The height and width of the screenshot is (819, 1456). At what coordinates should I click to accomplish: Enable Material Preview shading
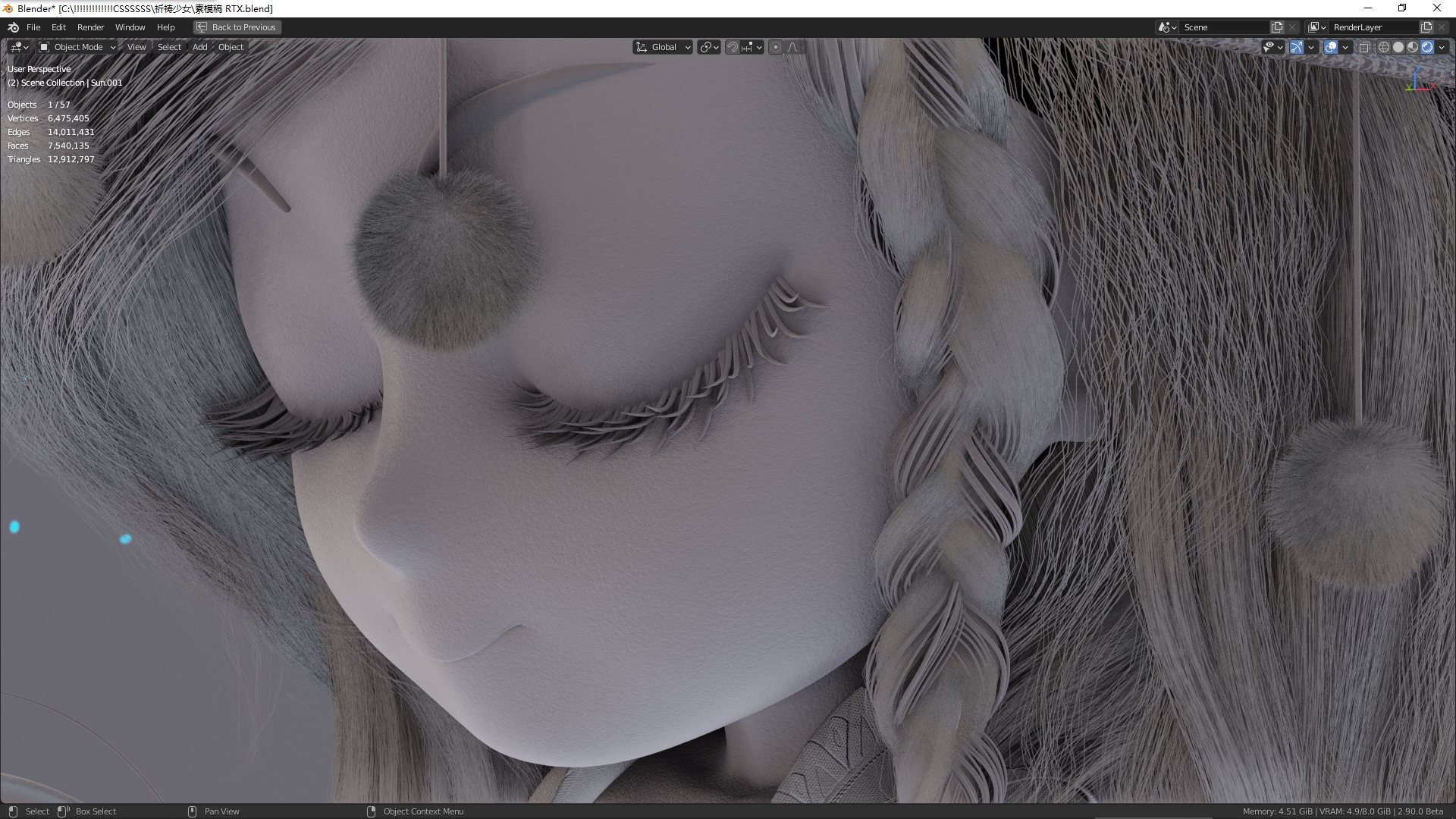pos(1413,47)
